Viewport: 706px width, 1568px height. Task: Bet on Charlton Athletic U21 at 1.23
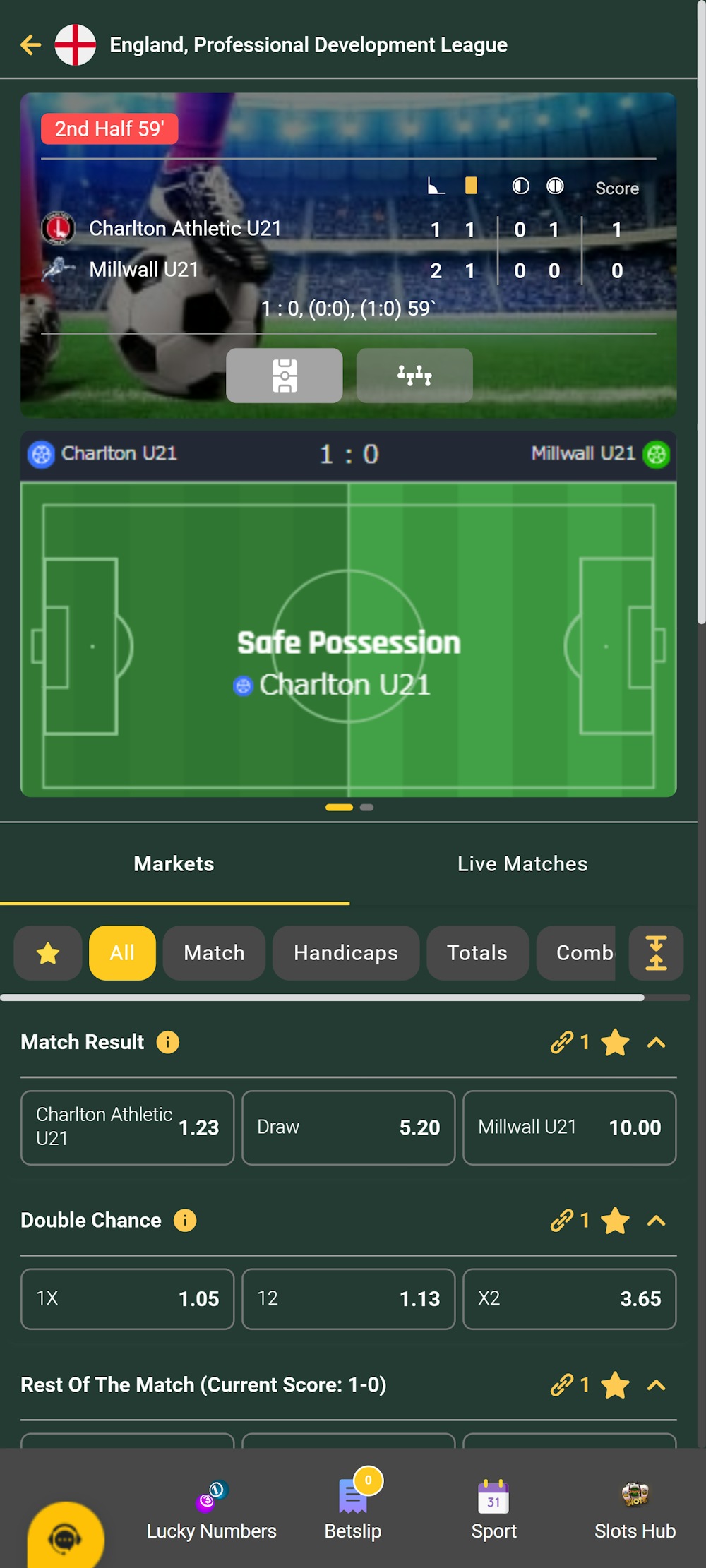point(127,1127)
